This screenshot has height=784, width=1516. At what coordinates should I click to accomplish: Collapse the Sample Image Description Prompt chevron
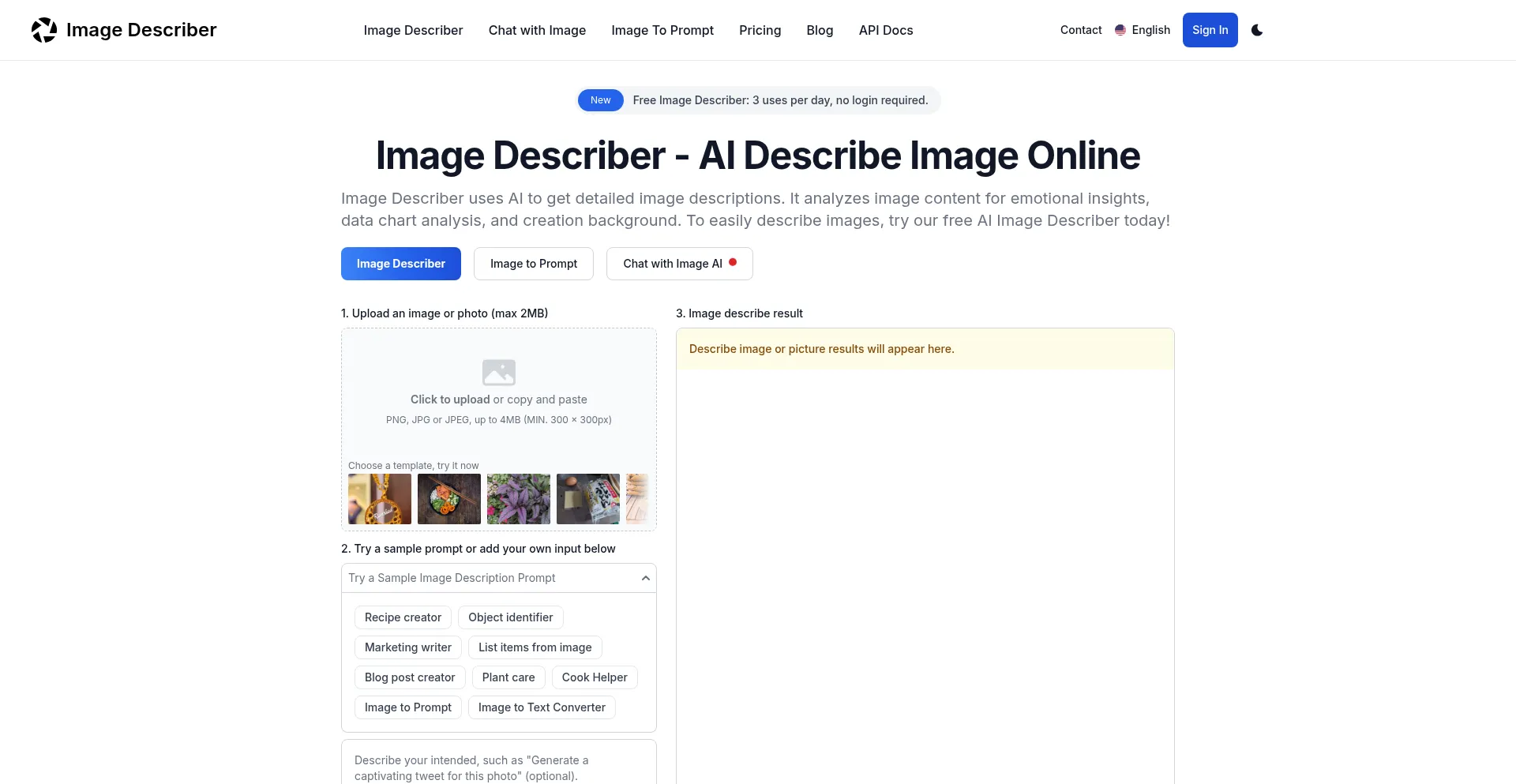coord(646,578)
